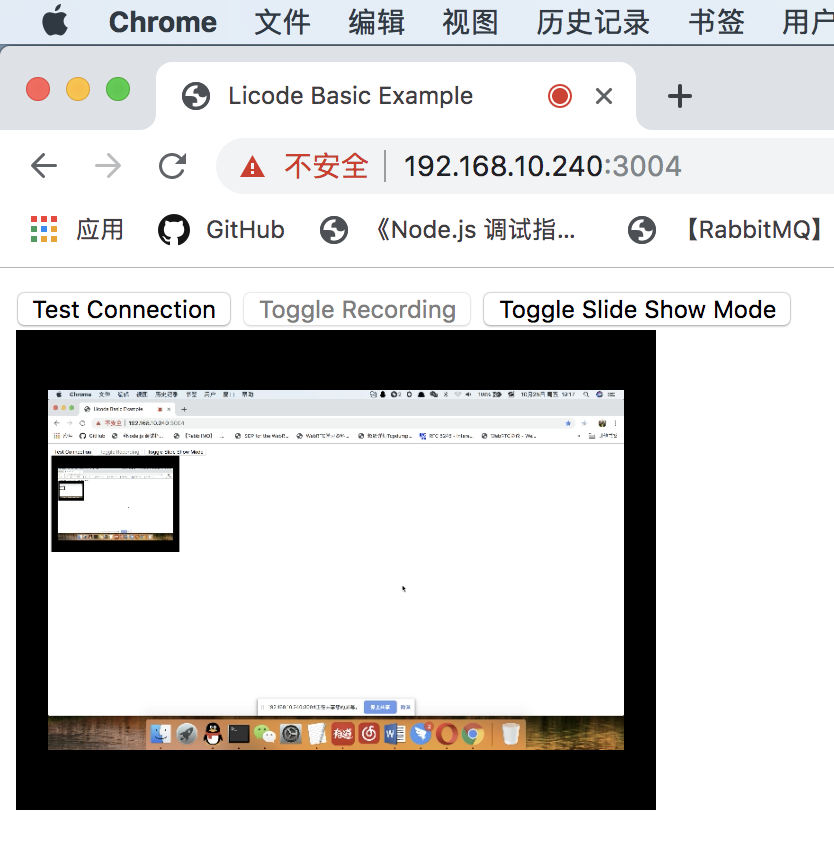834x866 pixels.
Task: Open the 书签 menu
Action: pyautogui.click(x=716, y=22)
